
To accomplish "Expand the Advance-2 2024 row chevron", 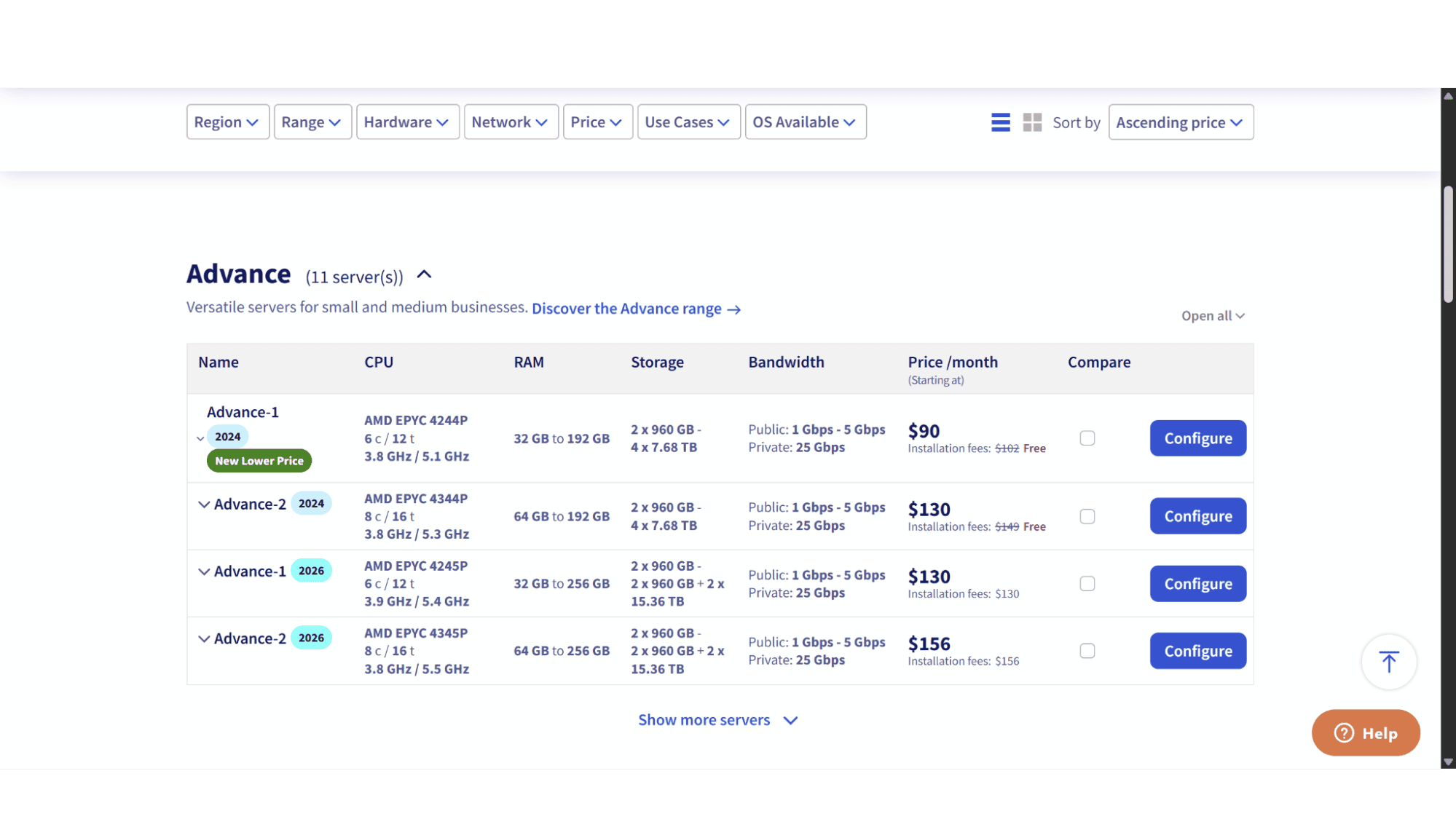I will coord(204,505).
